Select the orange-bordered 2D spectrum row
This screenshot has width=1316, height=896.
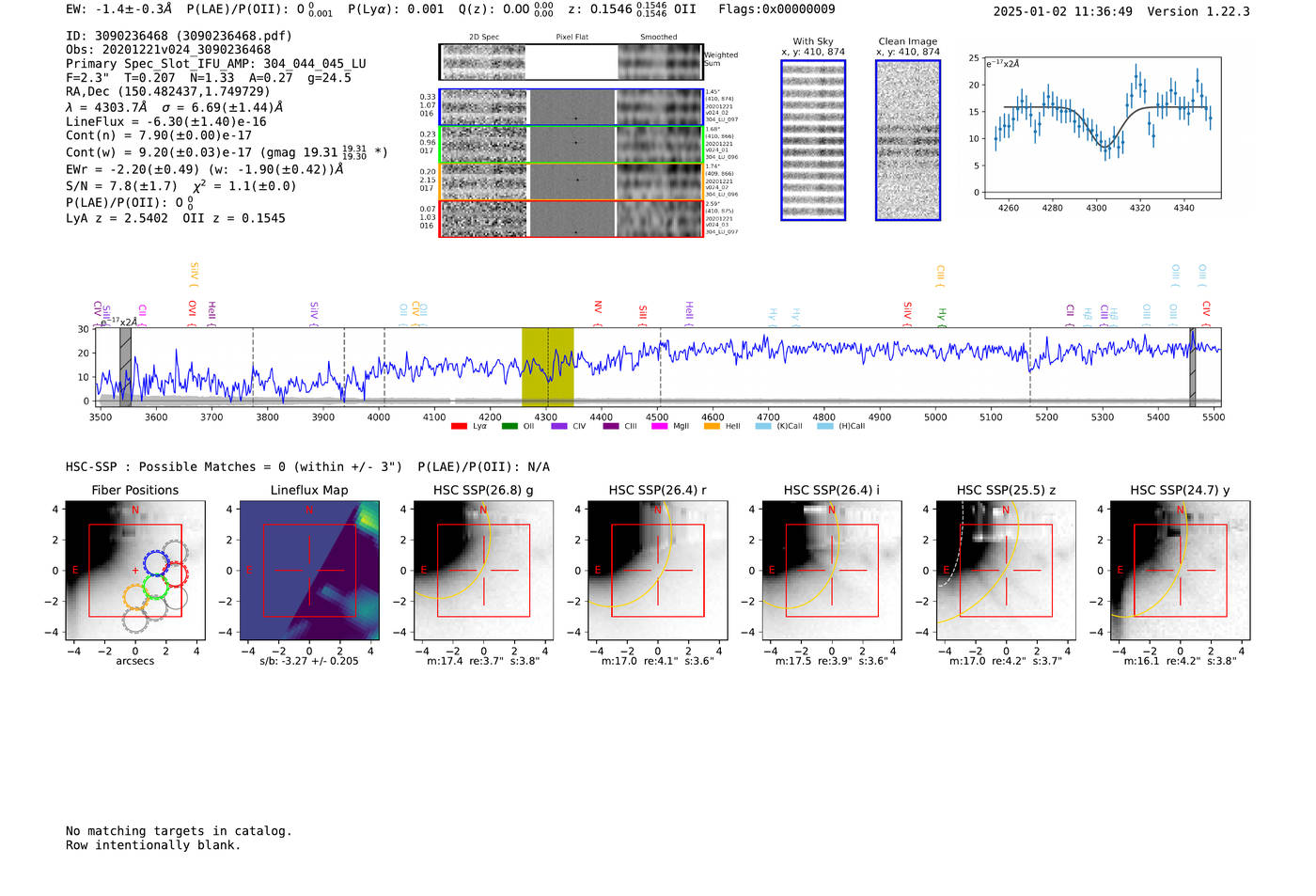572,181
